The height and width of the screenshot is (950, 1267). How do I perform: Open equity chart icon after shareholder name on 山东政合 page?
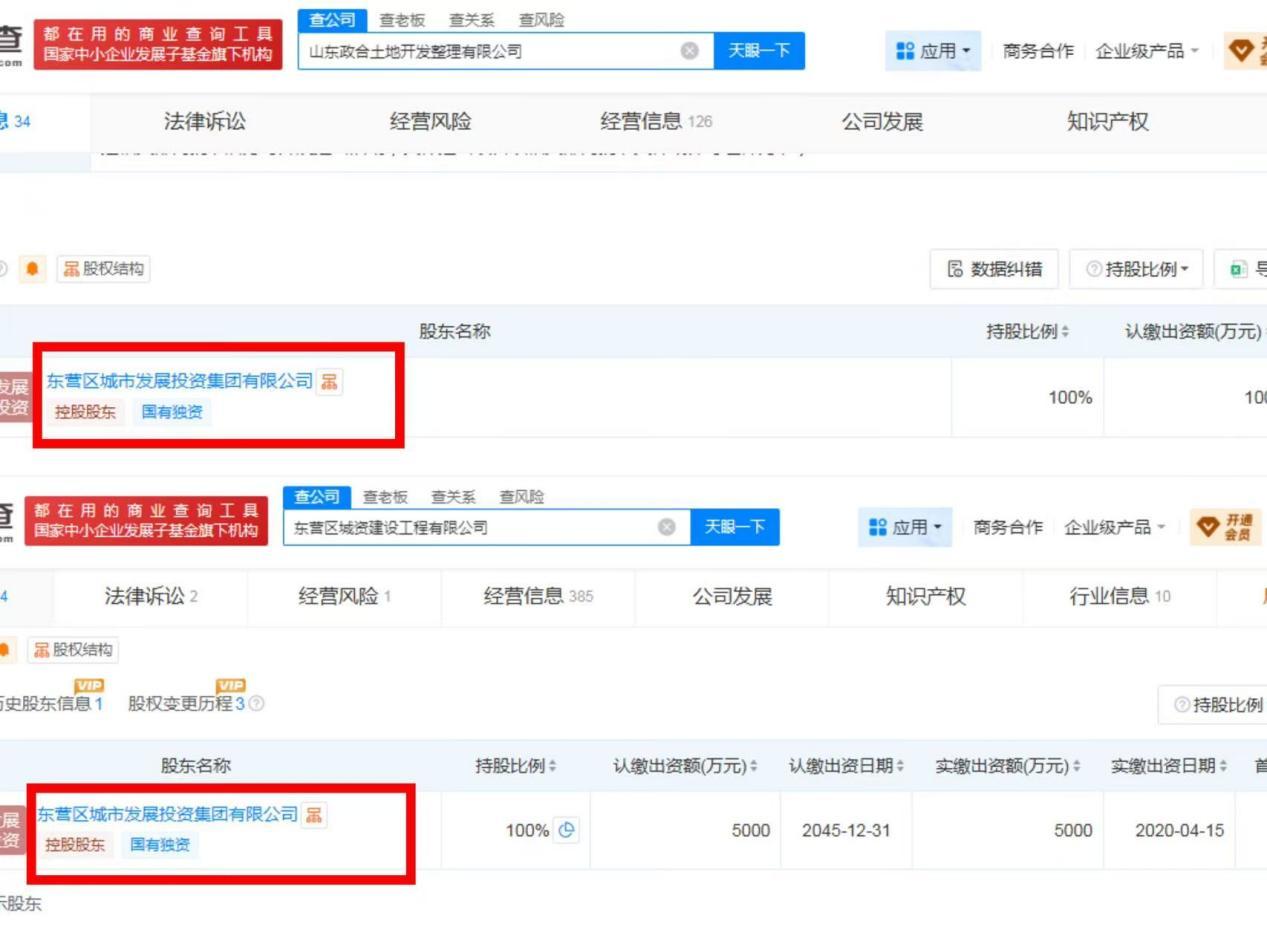click(329, 381)
